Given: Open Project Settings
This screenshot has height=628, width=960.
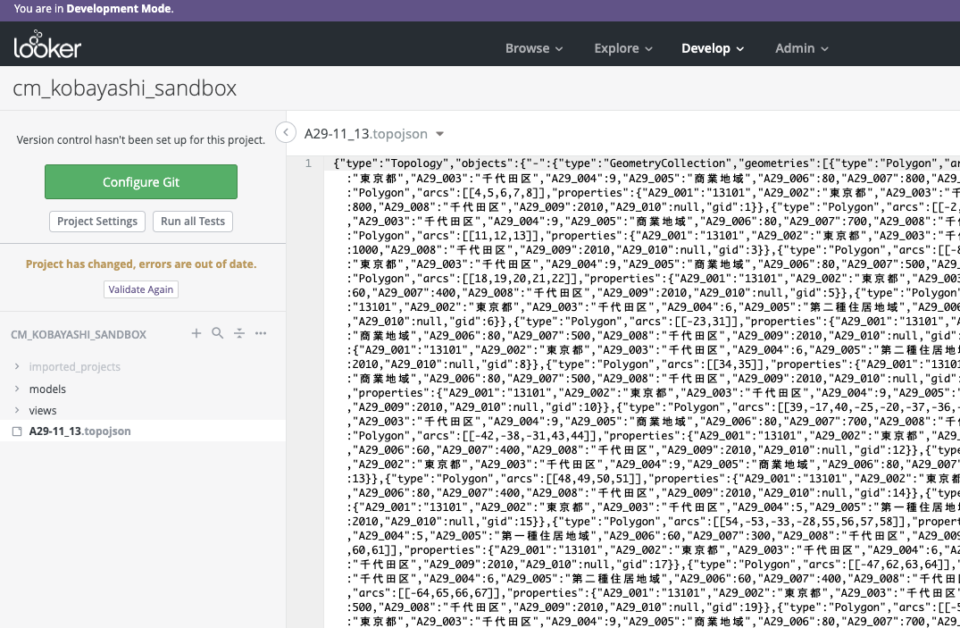Looking at the screenshot, I should 96,221.
